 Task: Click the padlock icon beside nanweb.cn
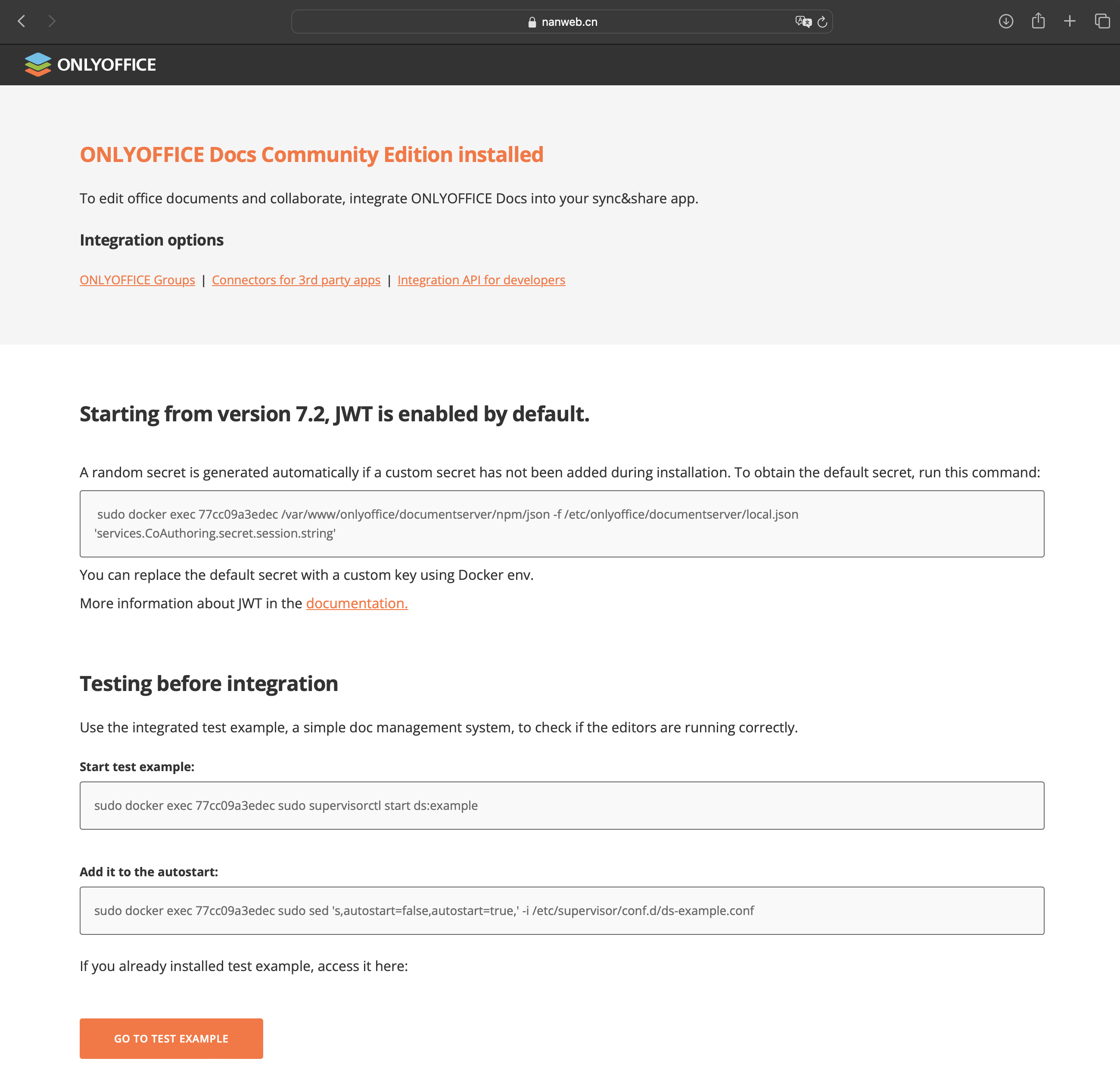click(x=532, y=22)
